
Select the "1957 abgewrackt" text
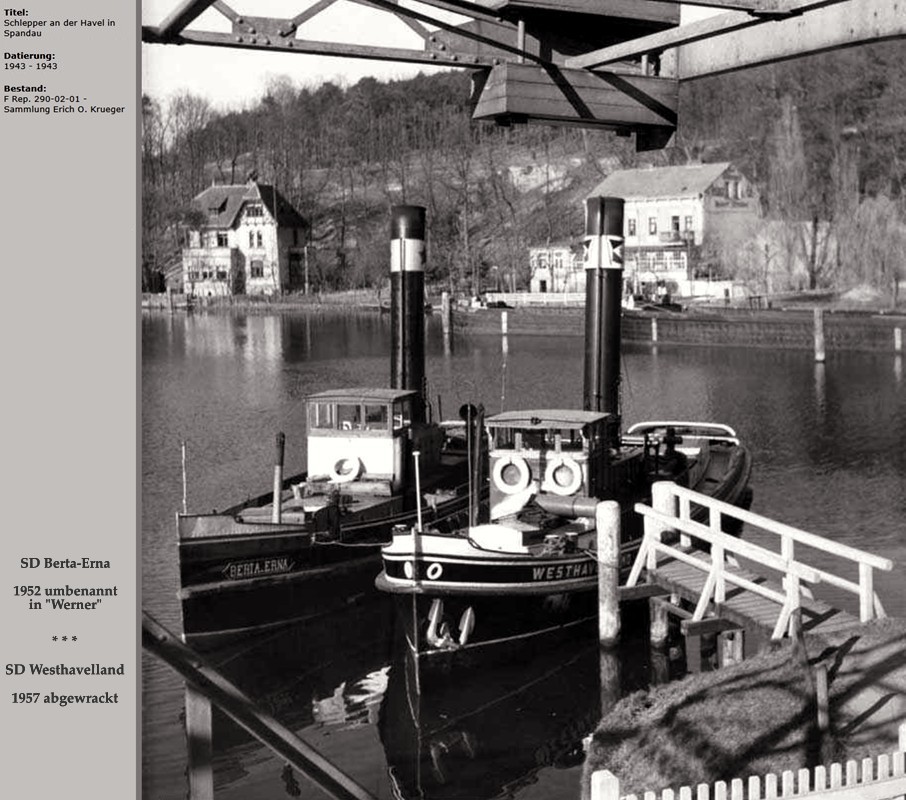(65, 698)
